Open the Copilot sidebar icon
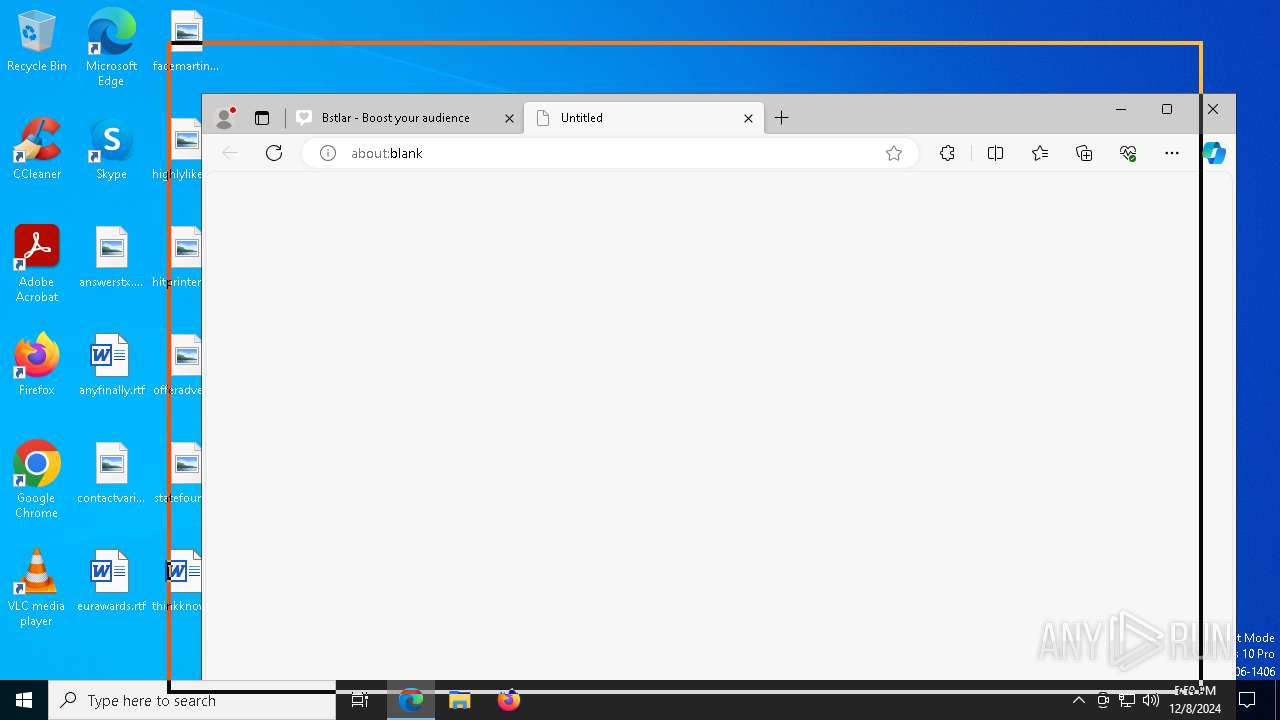 pyautogui.click(x=1215, y=153)
